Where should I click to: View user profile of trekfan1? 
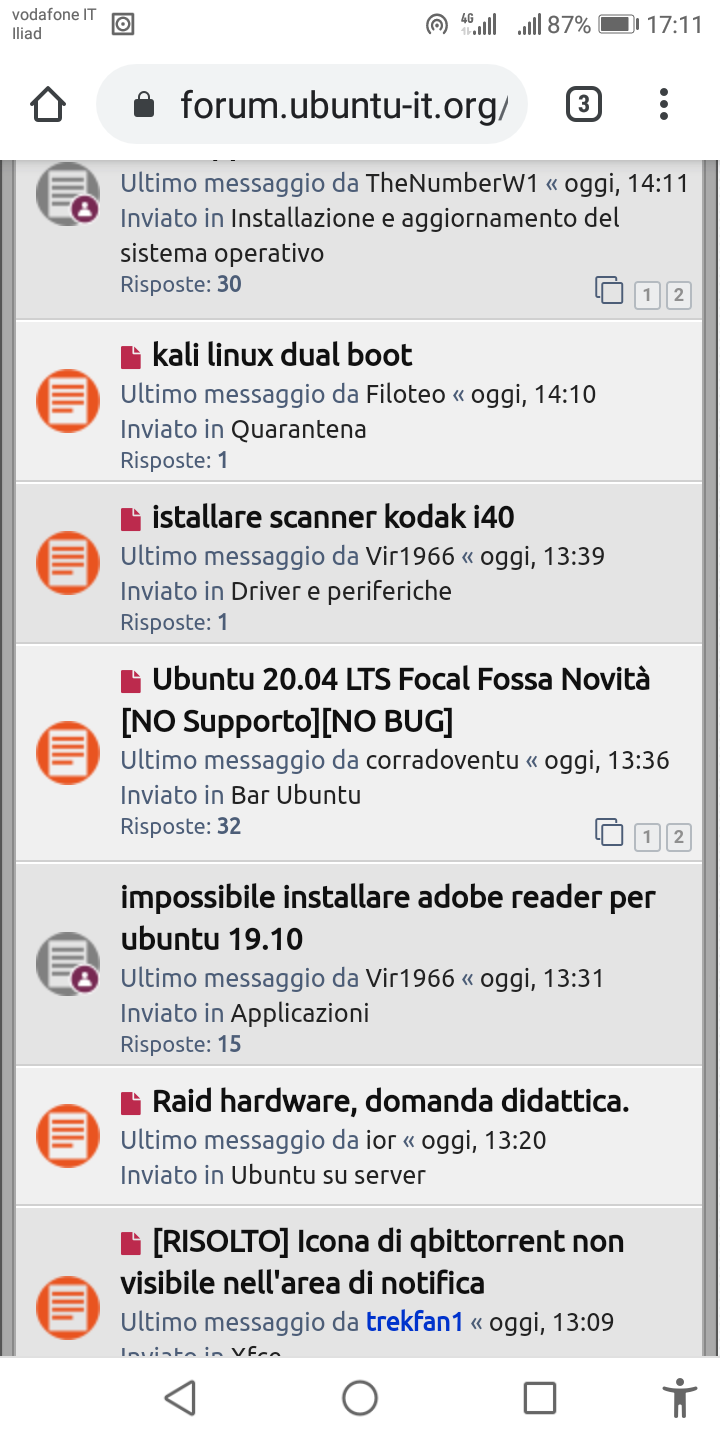click(415, 1322)
